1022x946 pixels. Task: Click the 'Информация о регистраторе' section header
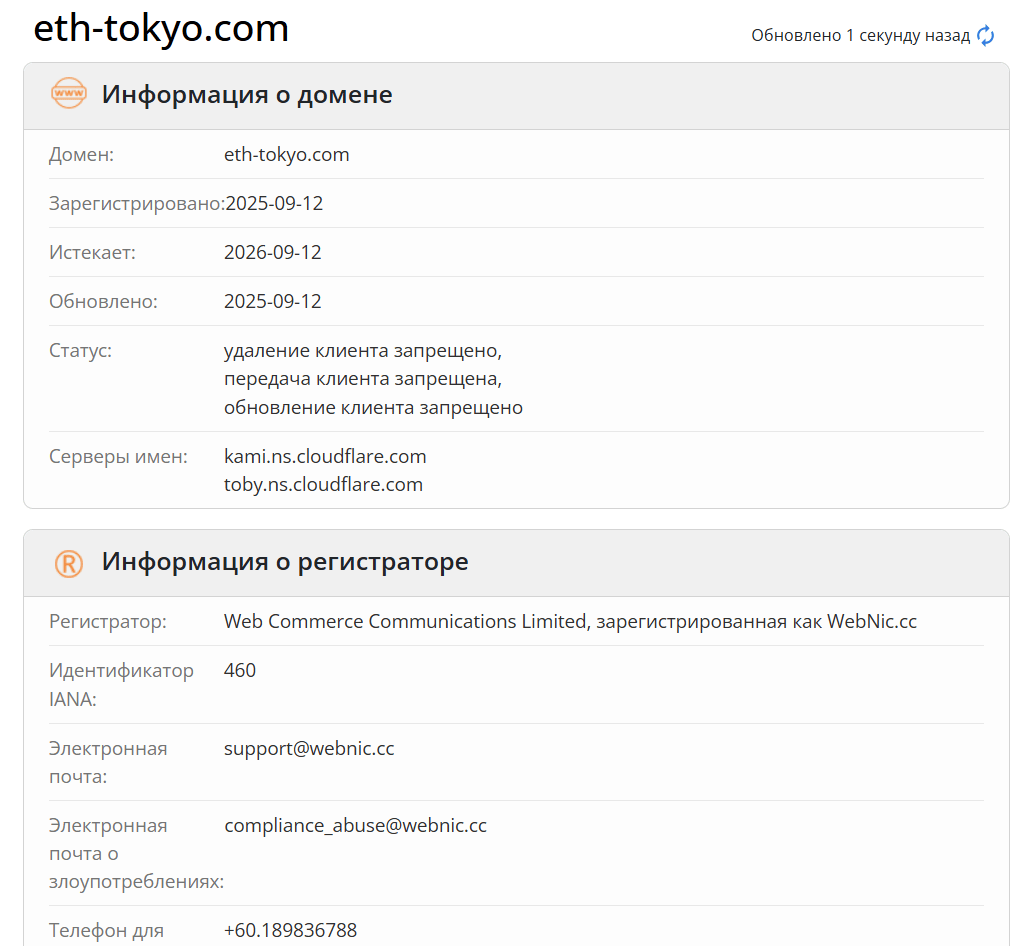tap(285, 562)
